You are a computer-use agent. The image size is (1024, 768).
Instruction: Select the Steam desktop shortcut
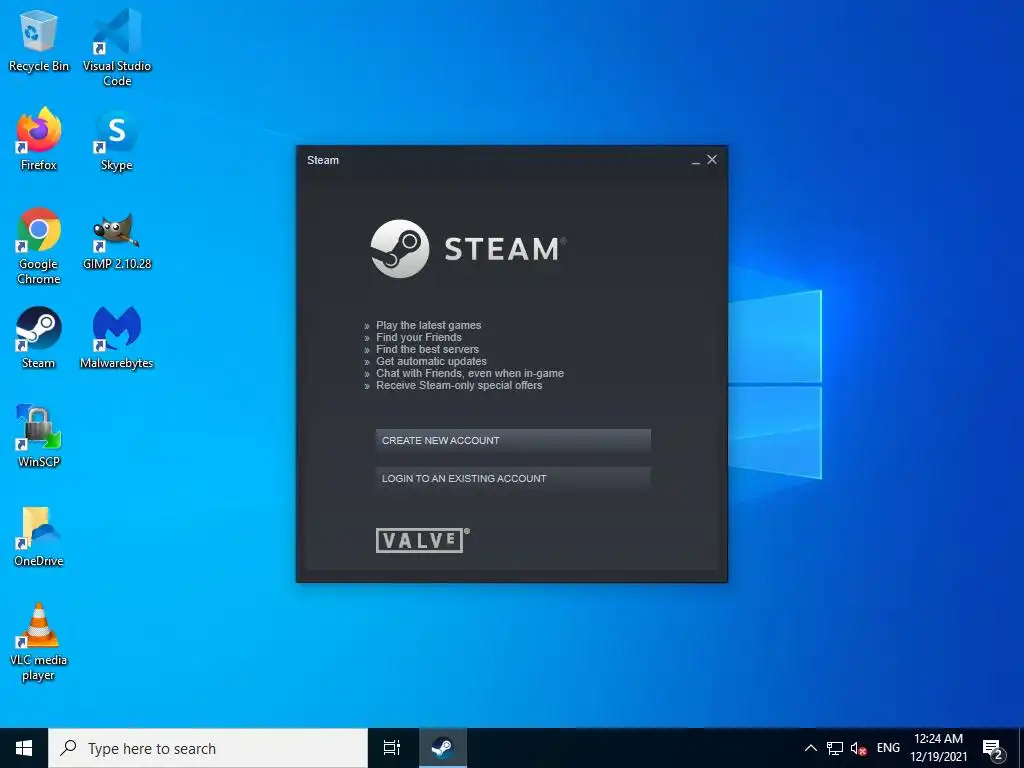point(39,338)
